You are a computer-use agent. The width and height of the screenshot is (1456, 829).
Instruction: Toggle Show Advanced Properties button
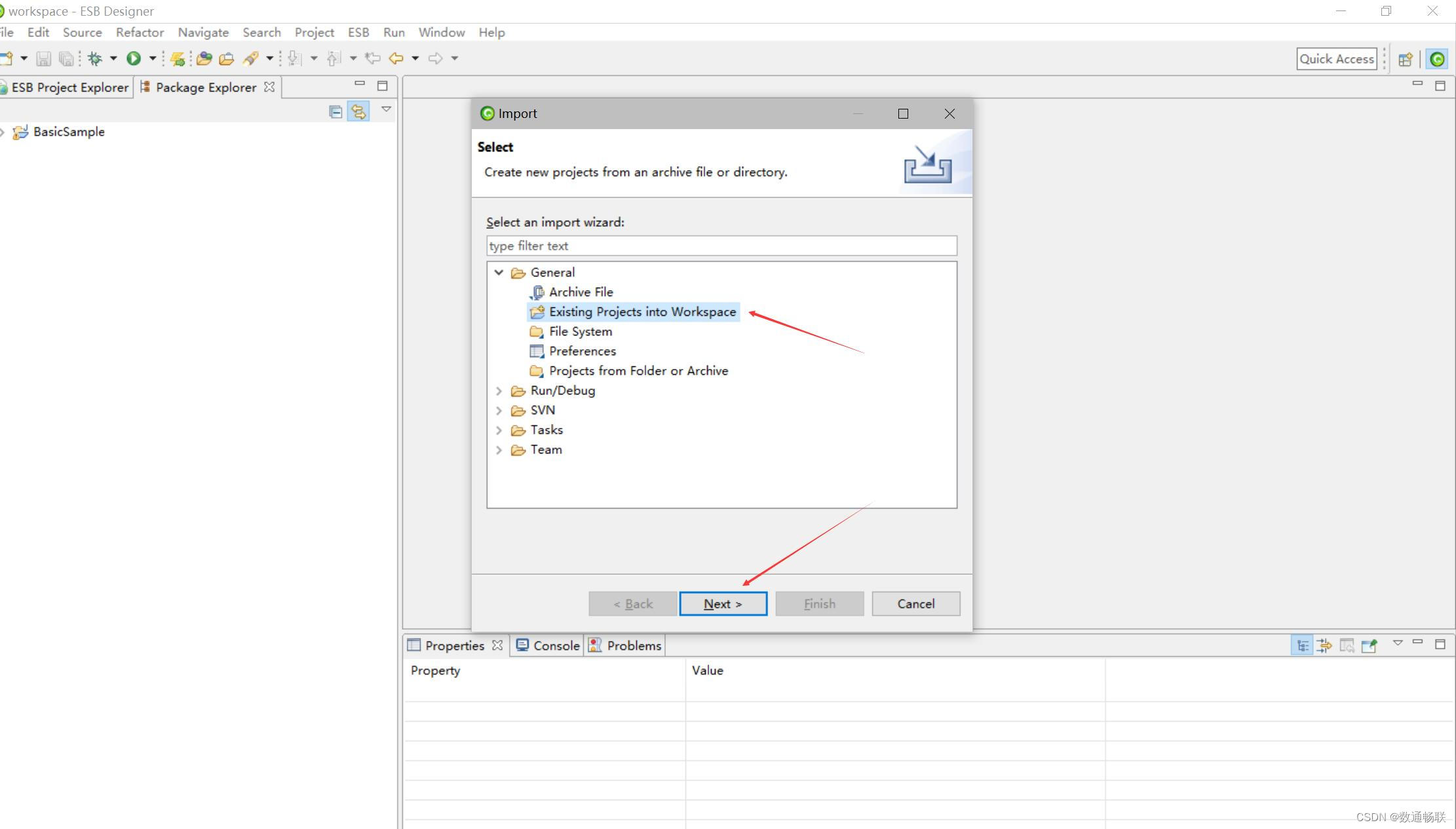click(1324, 646)
